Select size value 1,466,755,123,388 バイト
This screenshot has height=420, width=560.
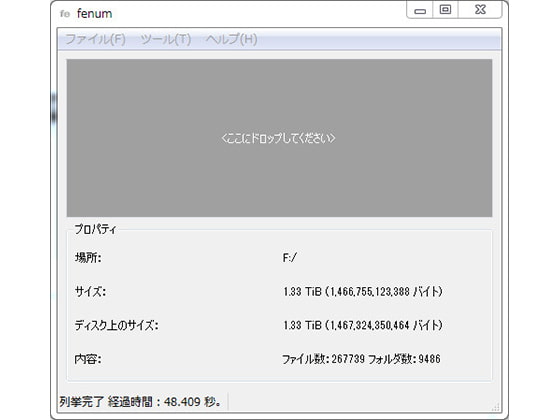click(363, 291)
